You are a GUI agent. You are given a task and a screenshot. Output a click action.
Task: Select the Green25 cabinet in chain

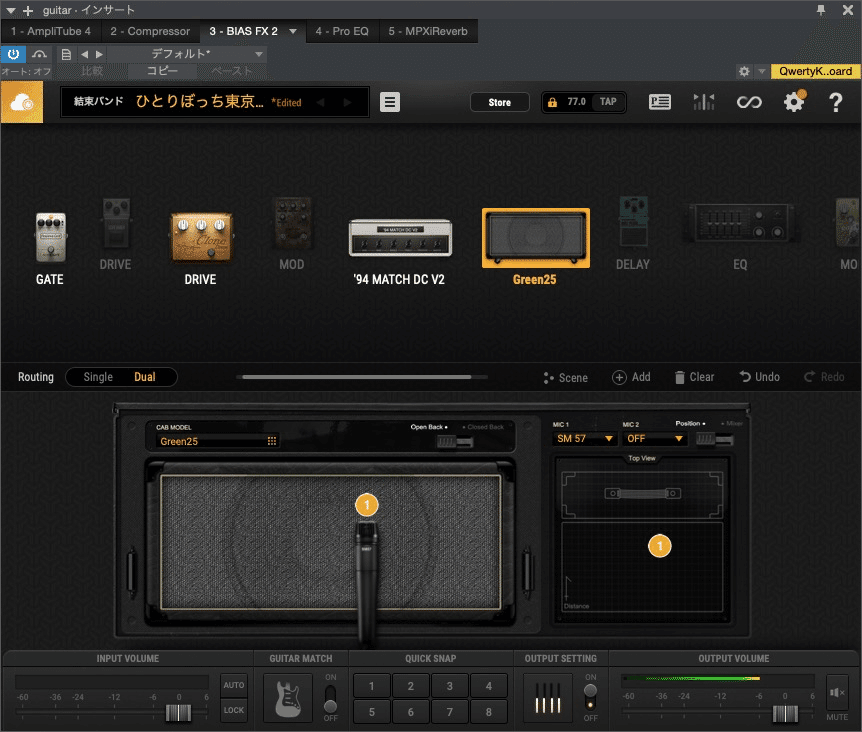pyautogui.click(x=535, y=238)
